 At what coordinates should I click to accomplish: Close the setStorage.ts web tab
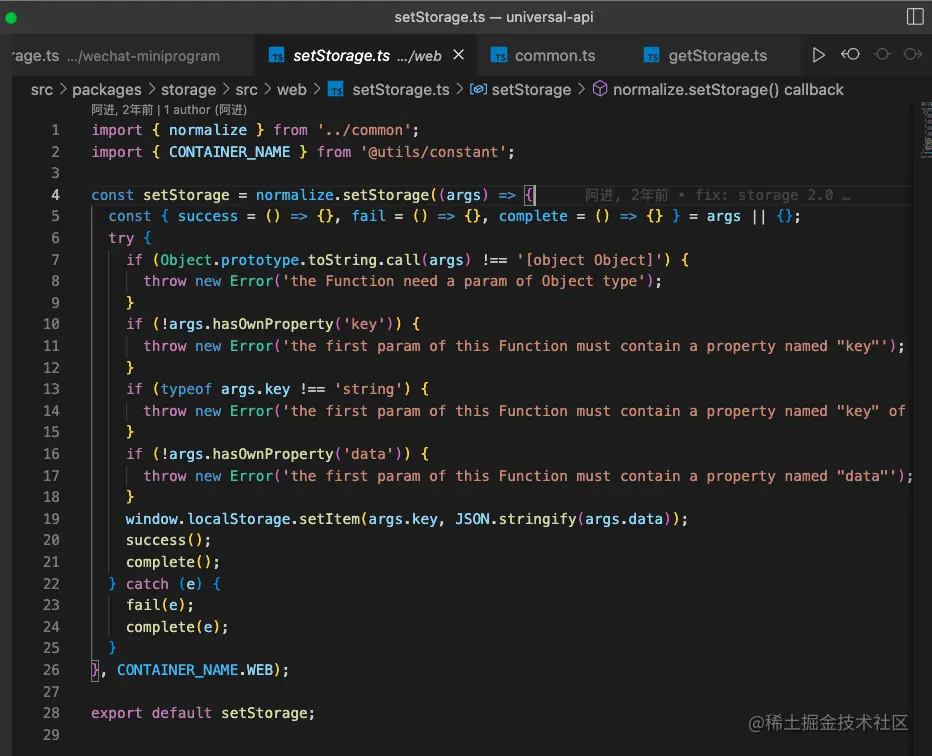click(x=458, y=55)
